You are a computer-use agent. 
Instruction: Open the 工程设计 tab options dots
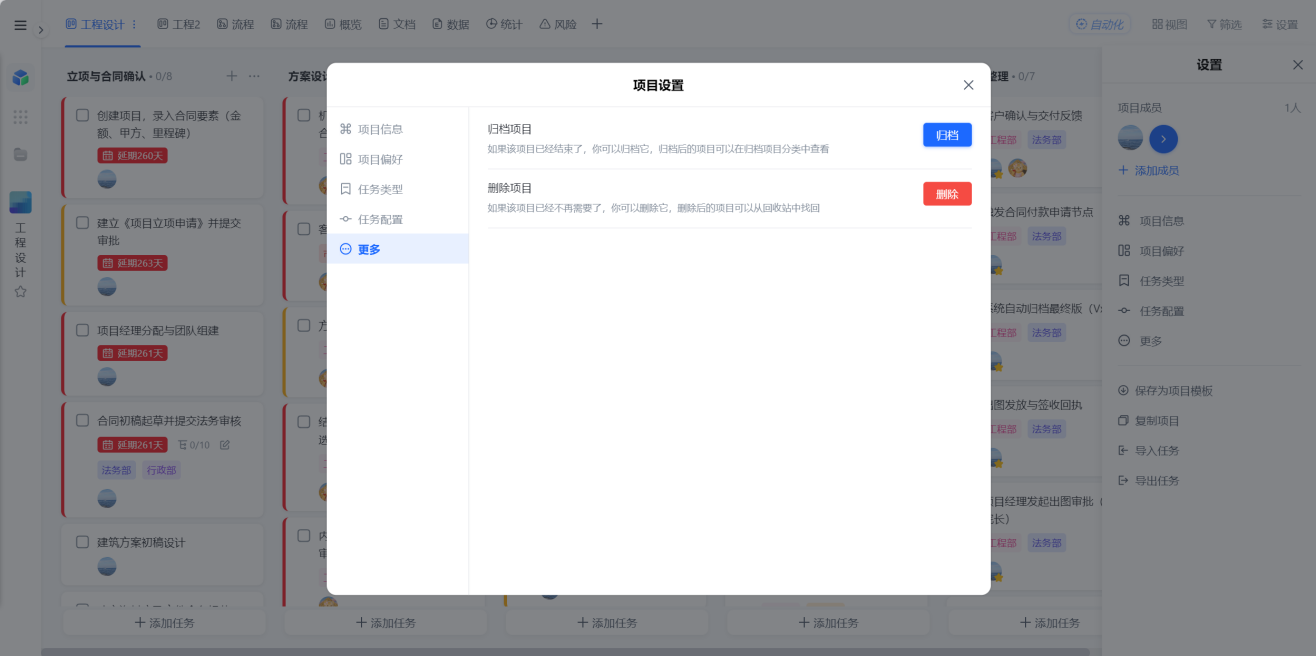134,24
